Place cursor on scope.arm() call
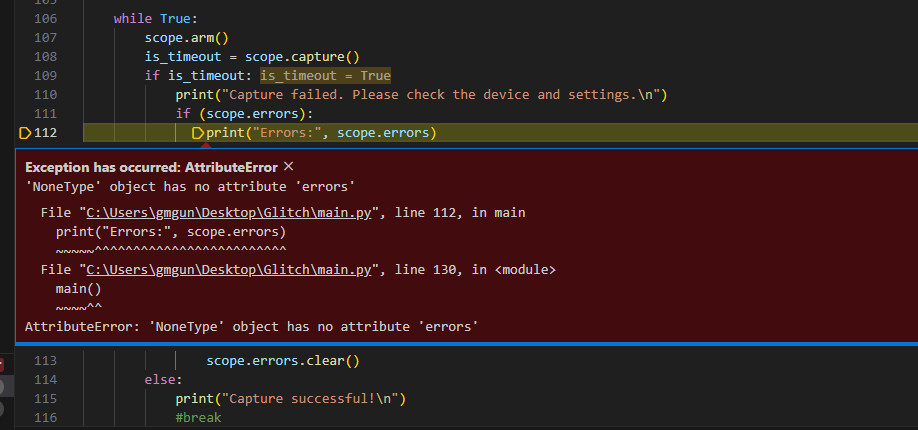 pyautogui.click(x=186, y=37)
